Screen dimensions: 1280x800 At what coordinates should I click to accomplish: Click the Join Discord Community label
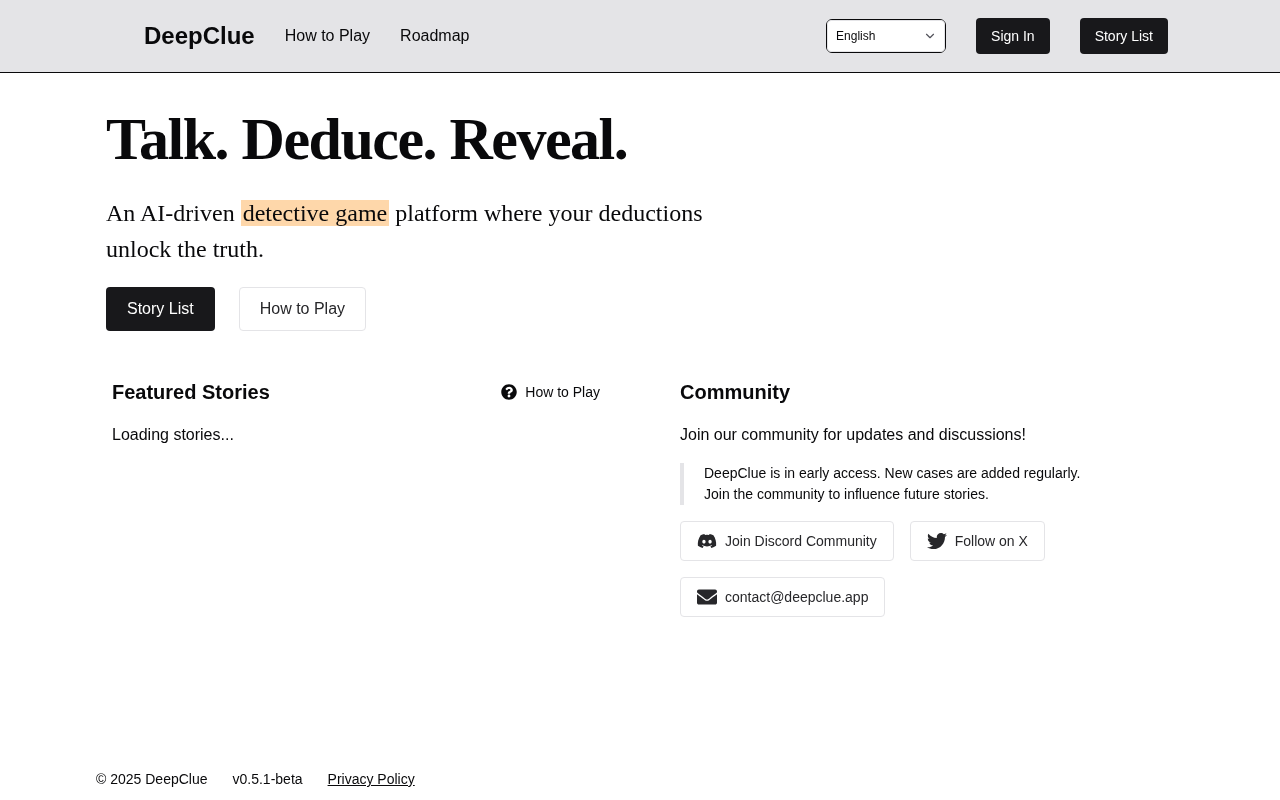click(800, 541)
